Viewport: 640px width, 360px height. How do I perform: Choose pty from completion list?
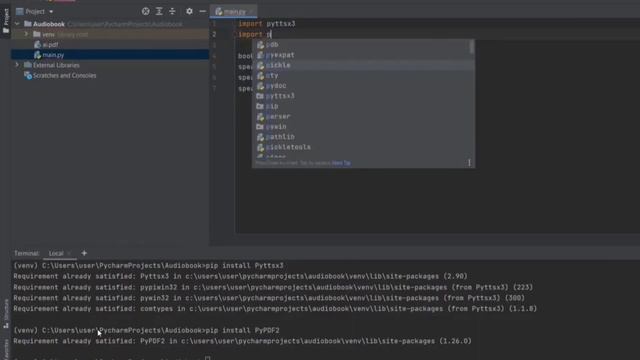click(363, 76)
